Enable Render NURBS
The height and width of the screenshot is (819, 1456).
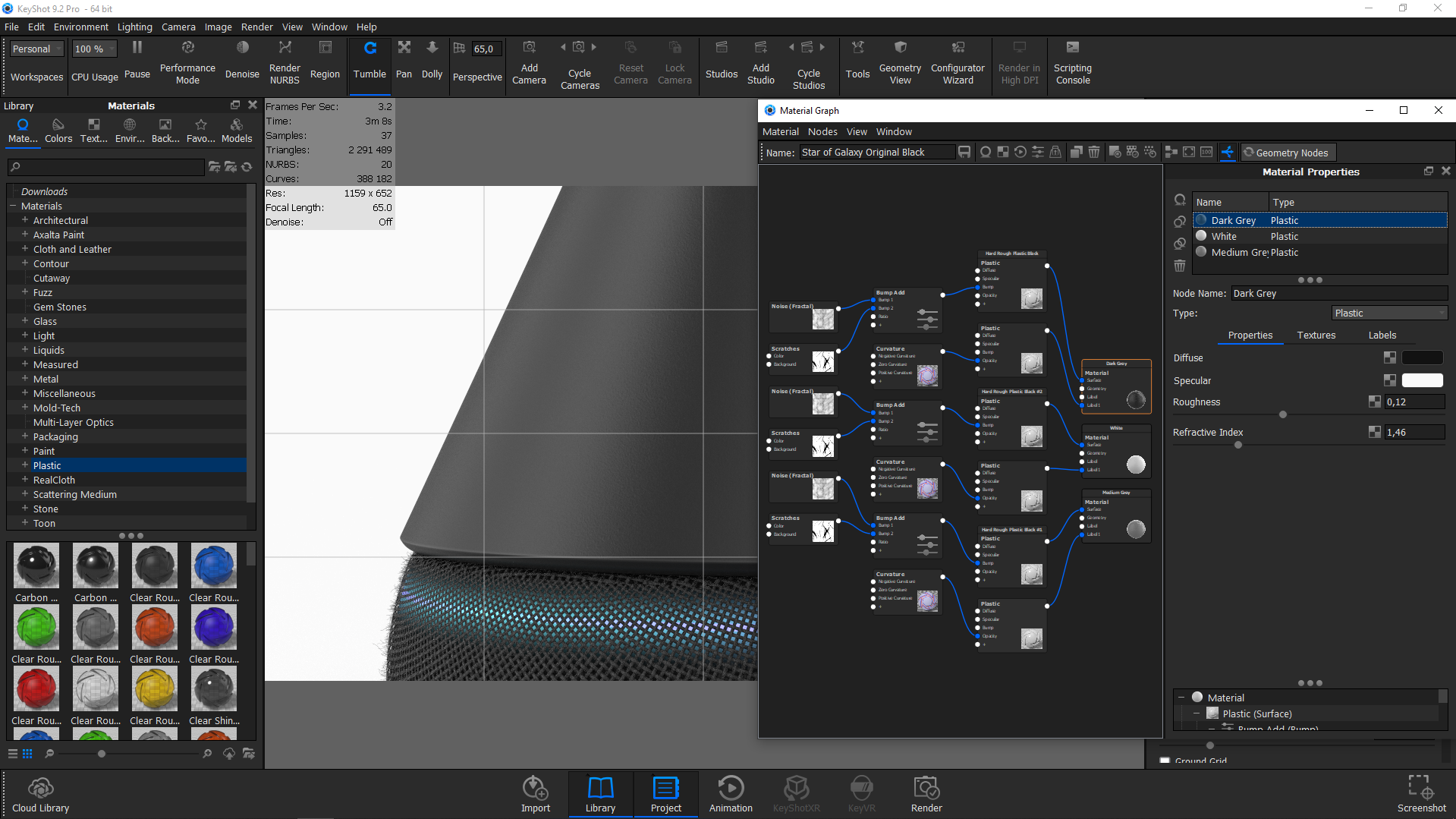(285, 65)
